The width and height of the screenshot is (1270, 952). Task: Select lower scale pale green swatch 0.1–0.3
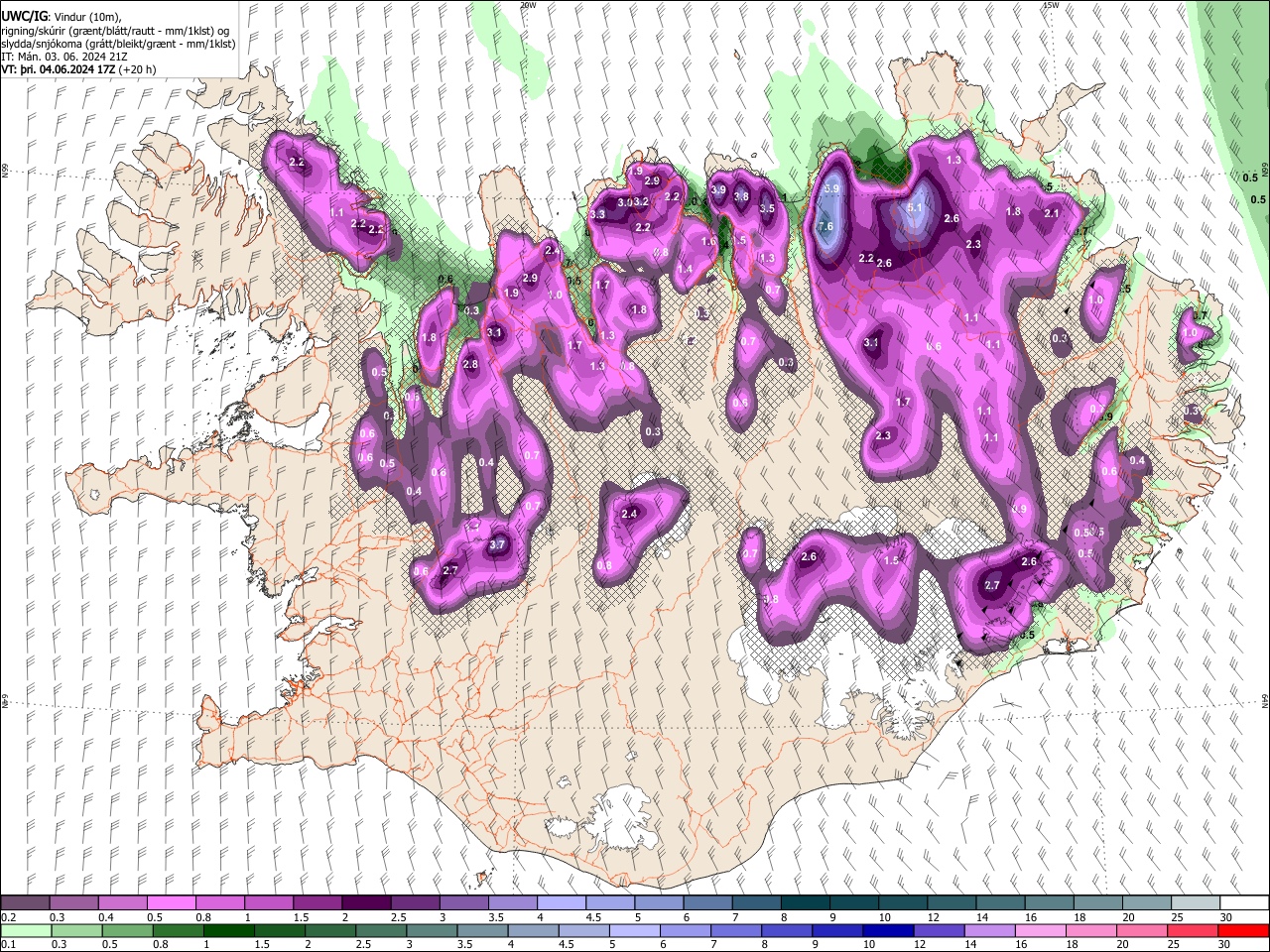click(26, 930)
